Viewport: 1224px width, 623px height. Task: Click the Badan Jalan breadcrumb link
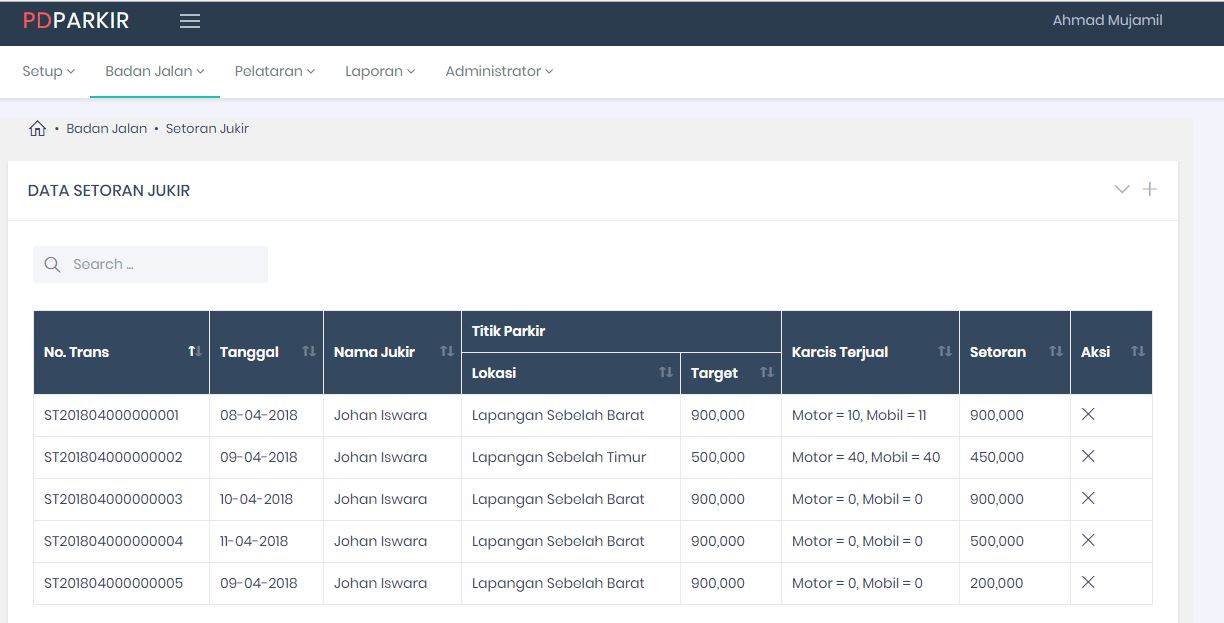coord(106,129)
